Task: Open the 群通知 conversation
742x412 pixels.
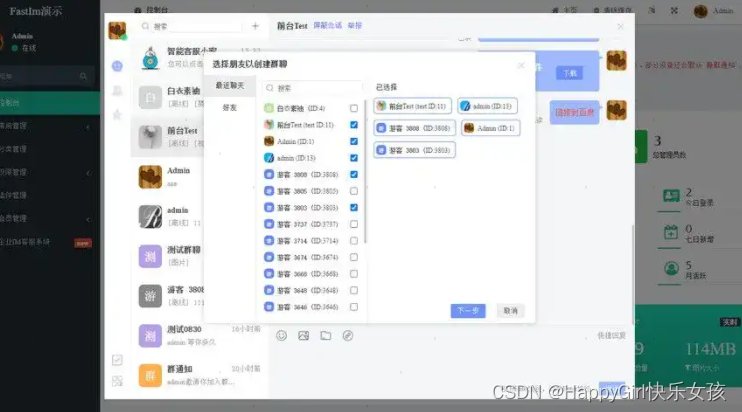Action: click(x=200, y=375)
